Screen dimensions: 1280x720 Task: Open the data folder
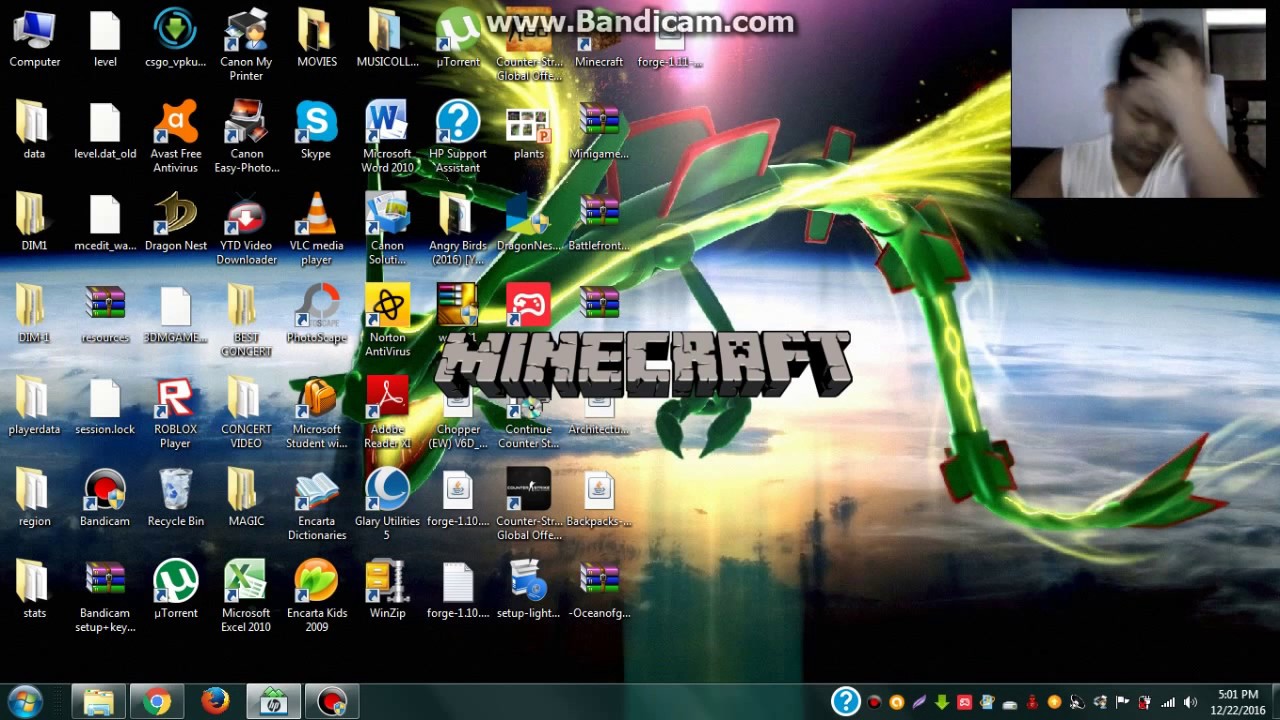click(34, 130)
